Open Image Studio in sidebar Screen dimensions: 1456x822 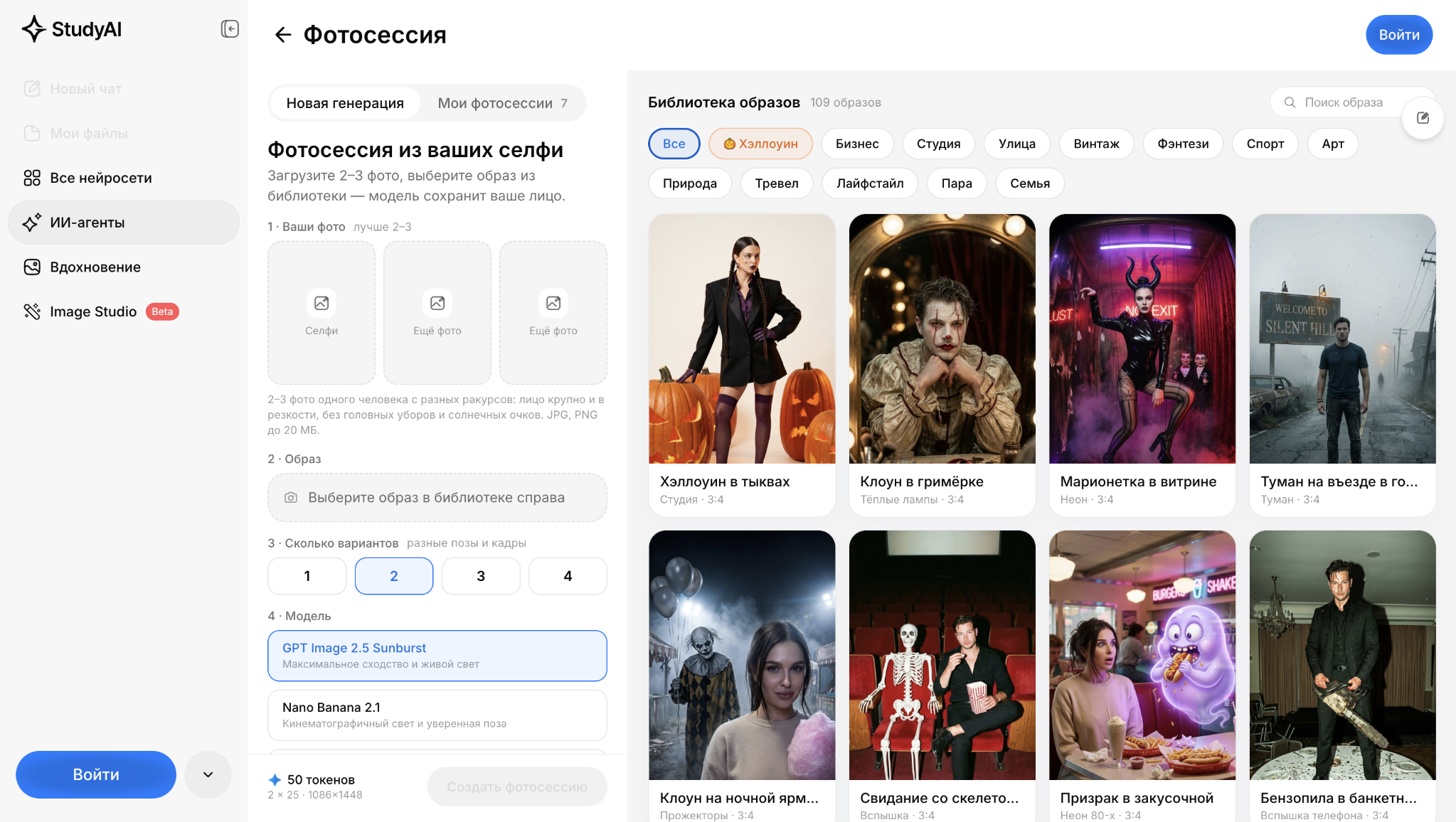[x=124, y=311]
